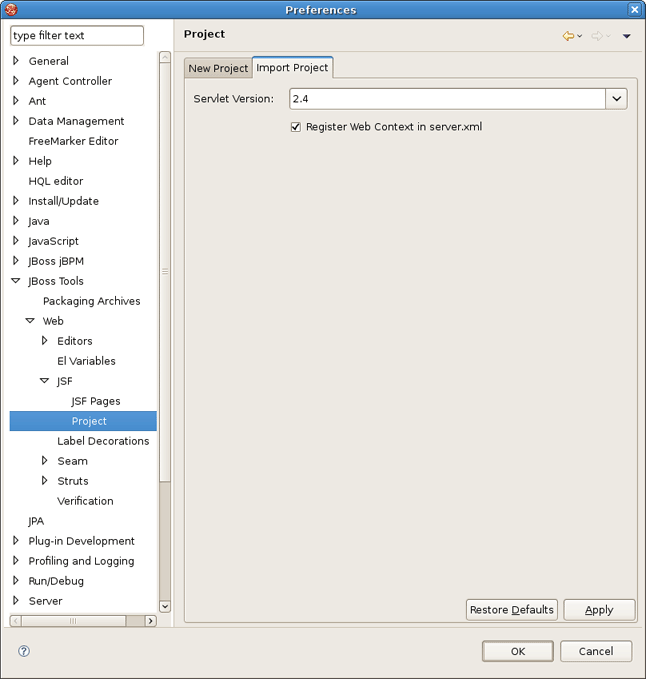Image resolution: width=646 pixels, height=679 pixels.
Task: Select the Seam preferences item
Action: [x=72, y=461]
